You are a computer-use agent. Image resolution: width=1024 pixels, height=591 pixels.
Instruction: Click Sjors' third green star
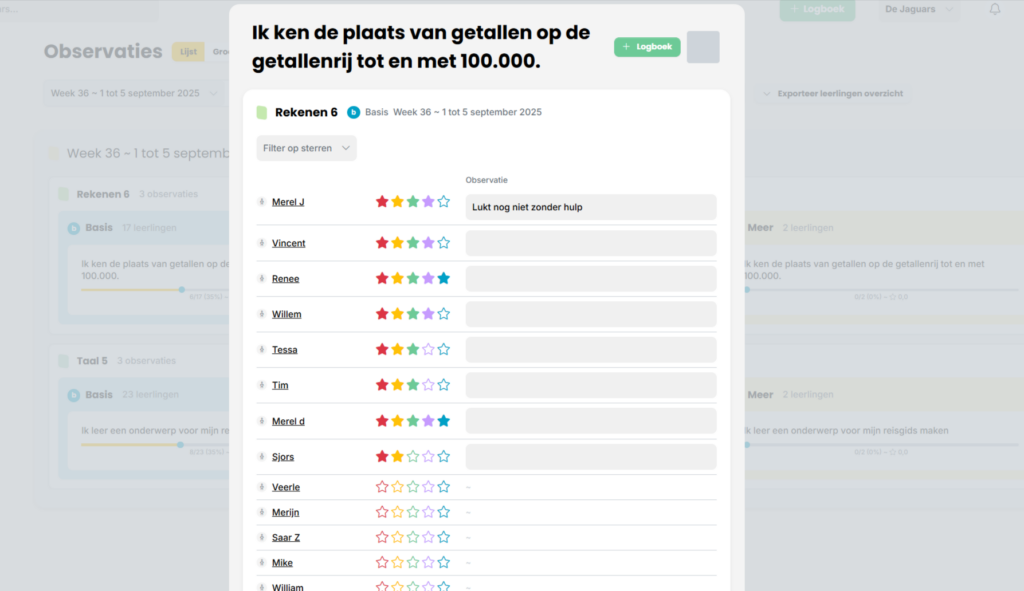click(x=413, y=457)
